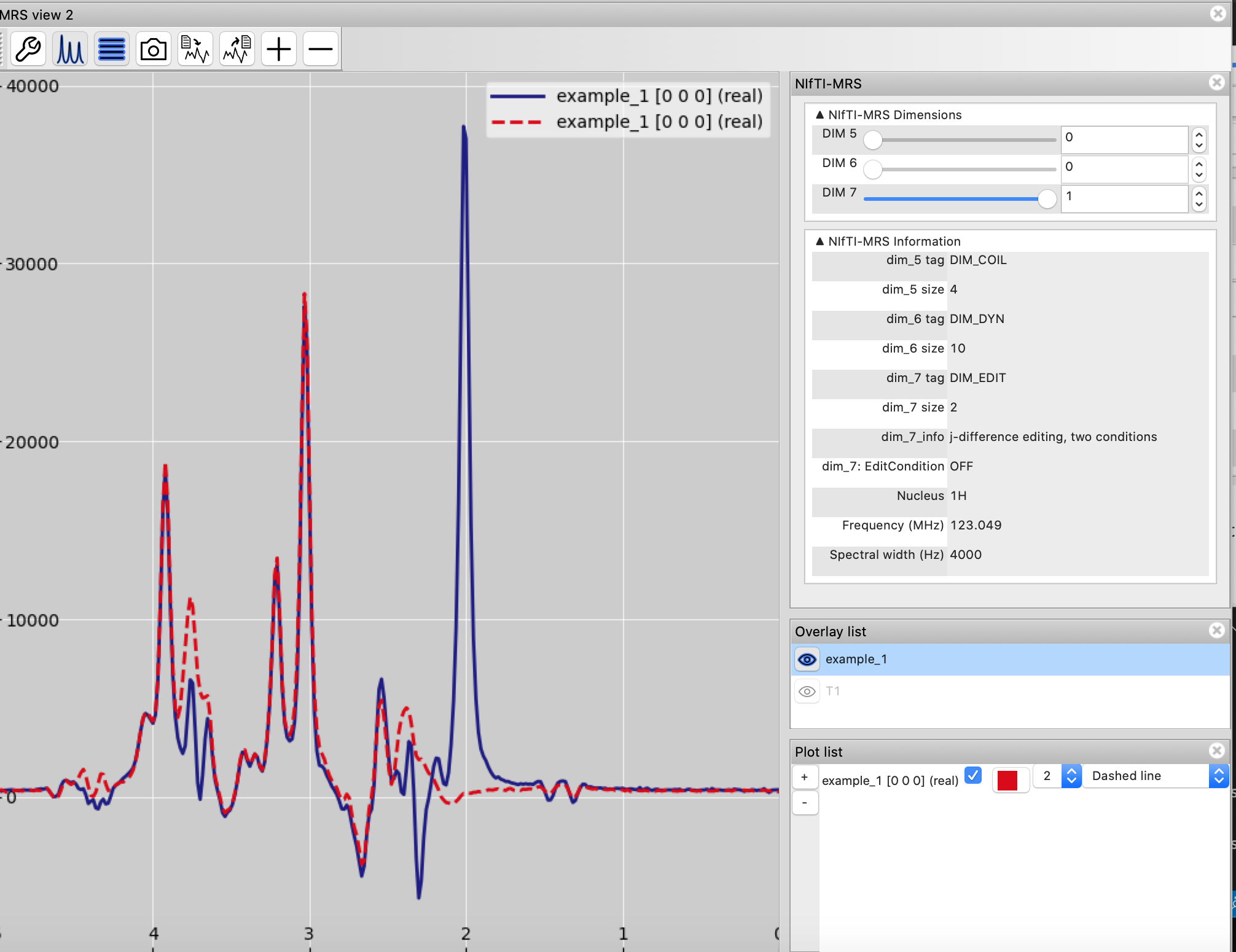Adjust DIM 5 value stepper arrows
Screen dimensions: 1236x952
[x=1199, y=140]
